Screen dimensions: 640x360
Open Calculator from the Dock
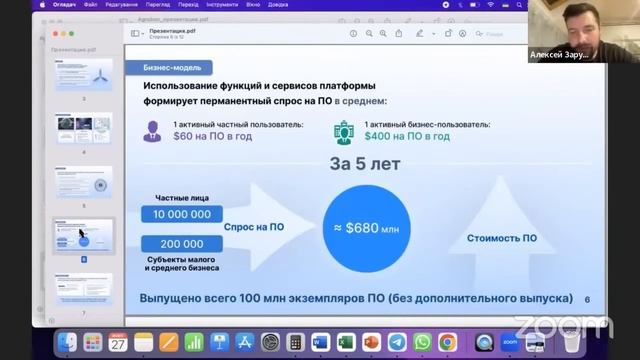pyautogui.click(x=296, y=342)
